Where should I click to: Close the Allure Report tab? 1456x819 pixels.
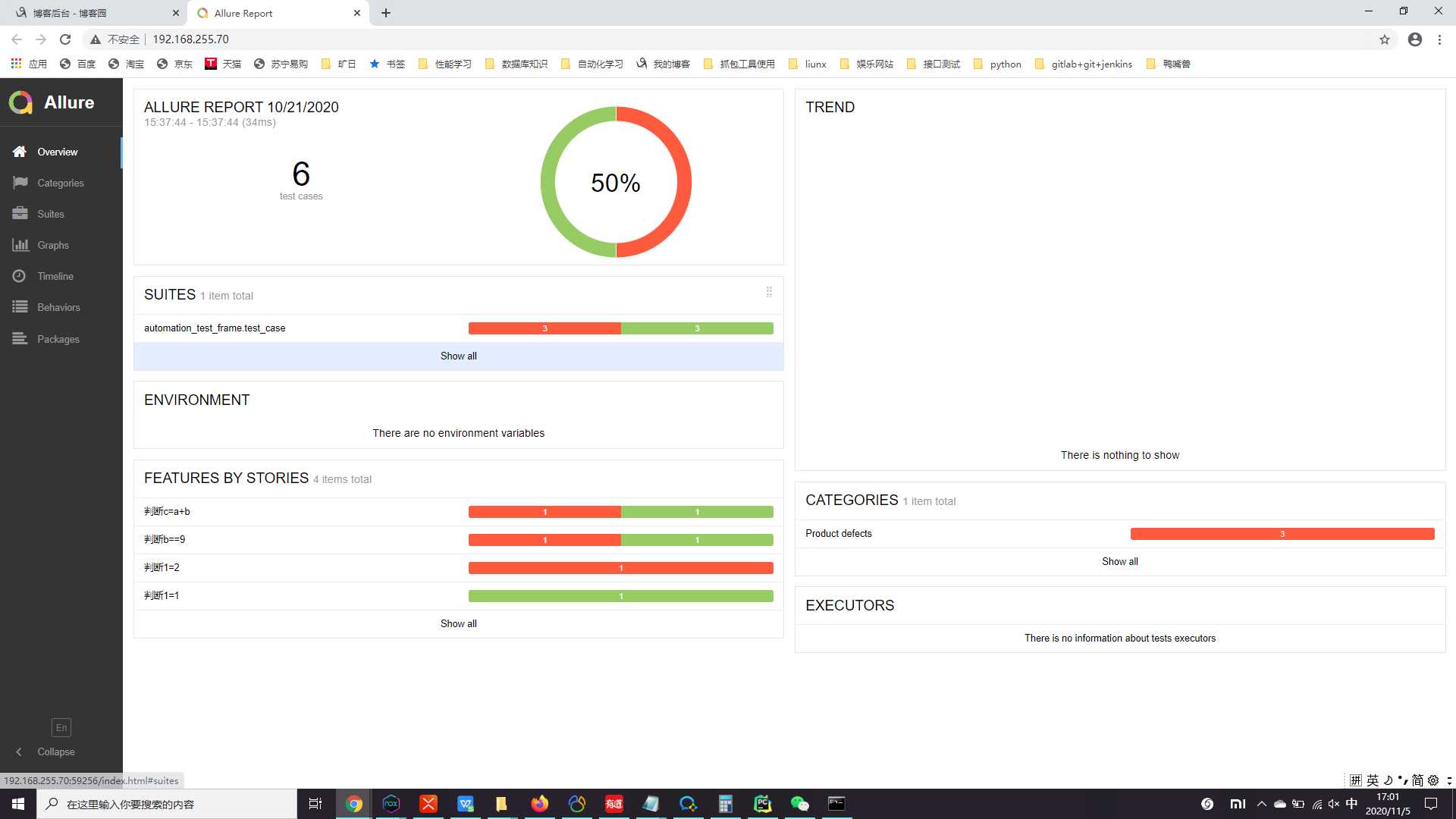tap(357, 13)
